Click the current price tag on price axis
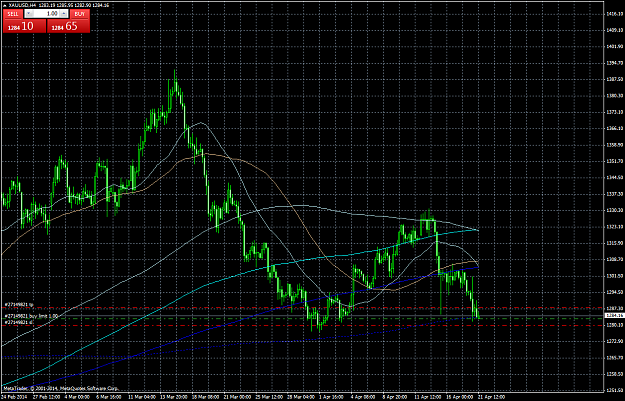This screenshot has width=625, height=401. pos(614,315)
